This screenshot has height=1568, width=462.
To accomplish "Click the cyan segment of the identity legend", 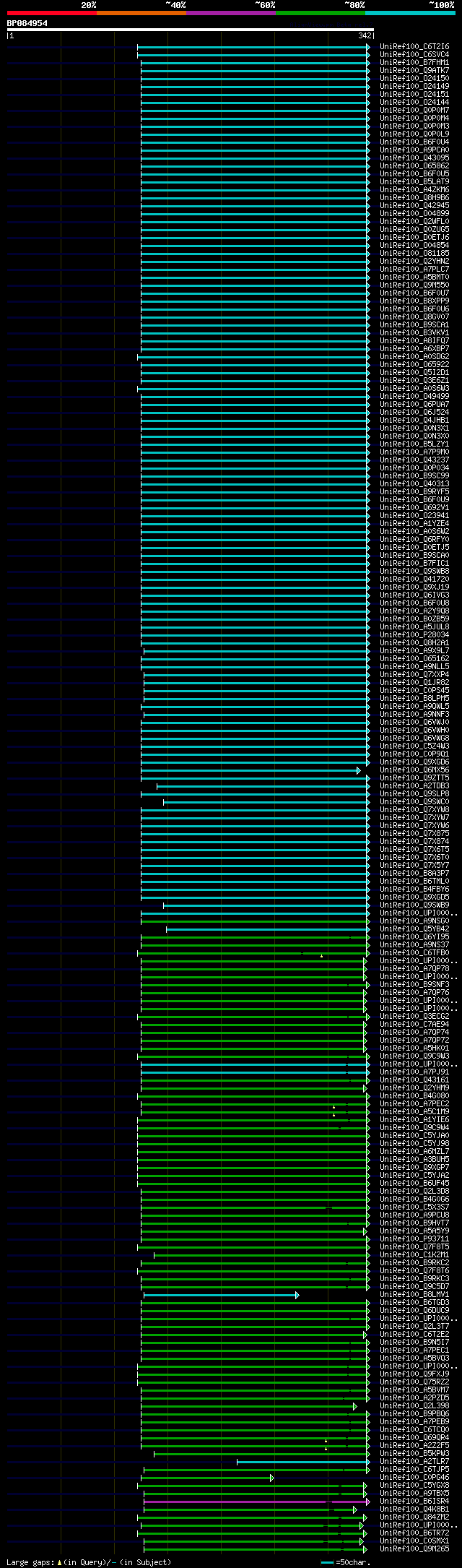I will pos(409,13).
